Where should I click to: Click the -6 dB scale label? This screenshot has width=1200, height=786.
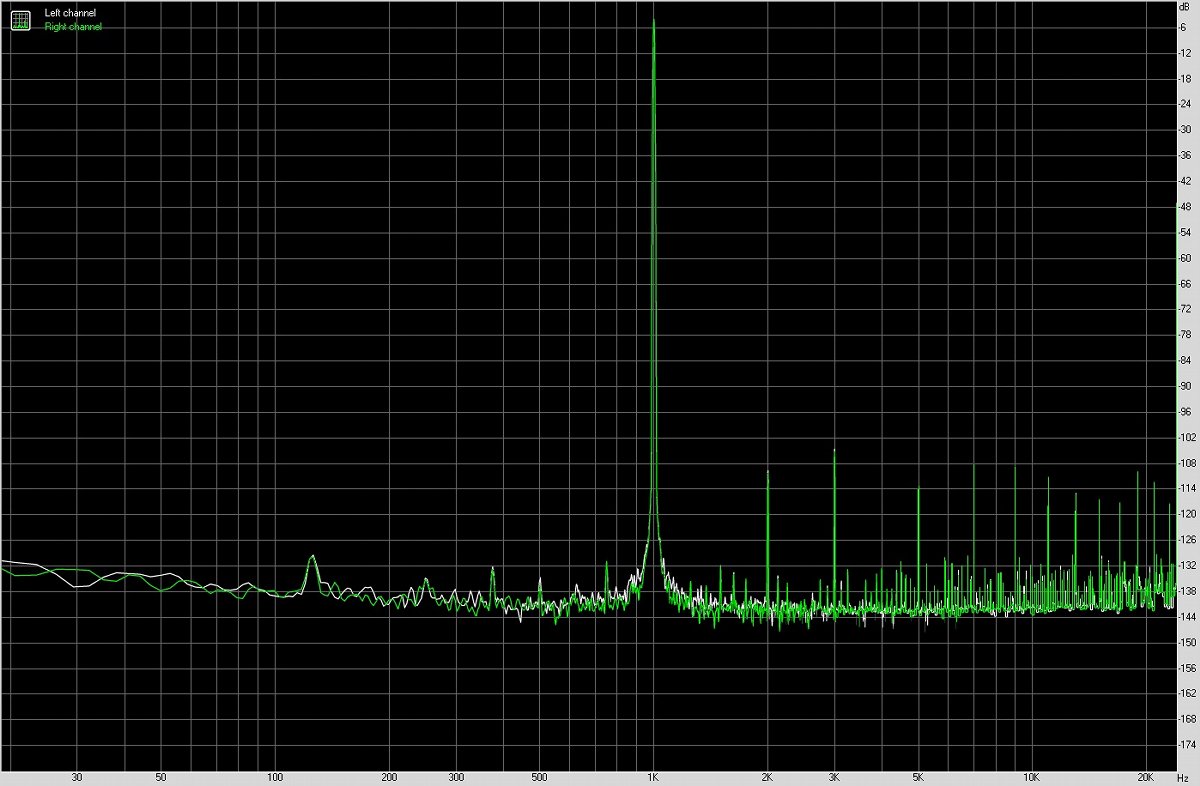[1183, 26]
